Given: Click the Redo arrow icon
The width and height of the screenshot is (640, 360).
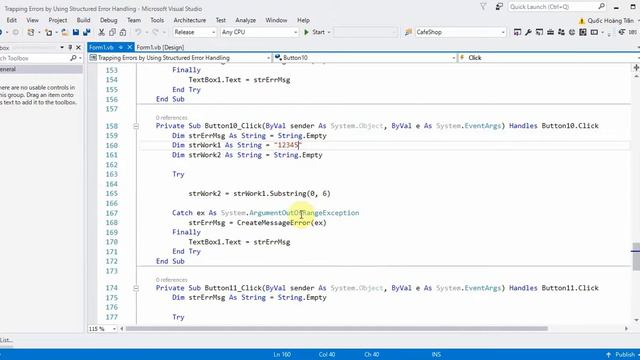Looking at the screenshot, I should [x=155, y=32].
